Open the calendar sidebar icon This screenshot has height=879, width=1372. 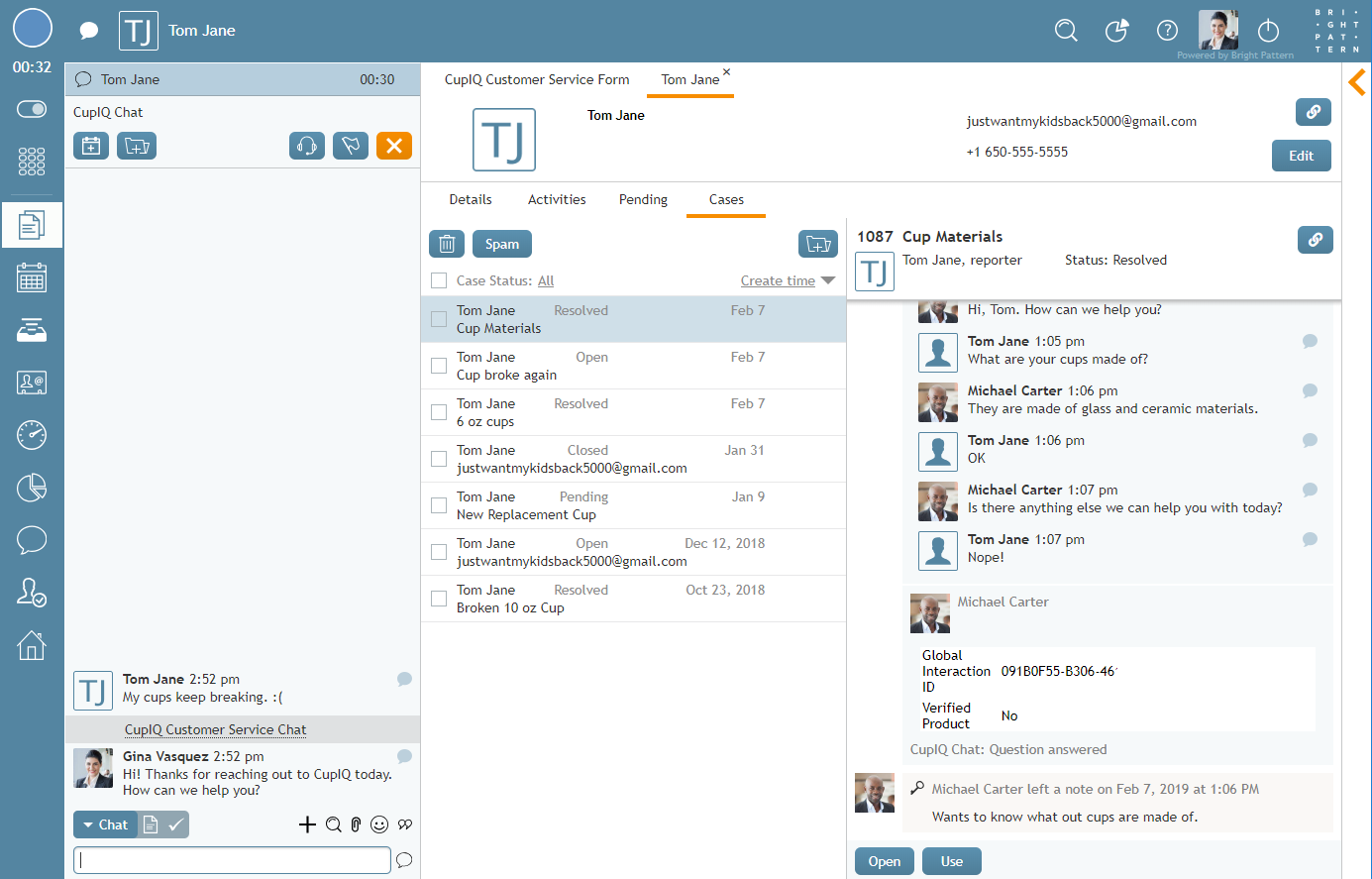pos(32,277)
